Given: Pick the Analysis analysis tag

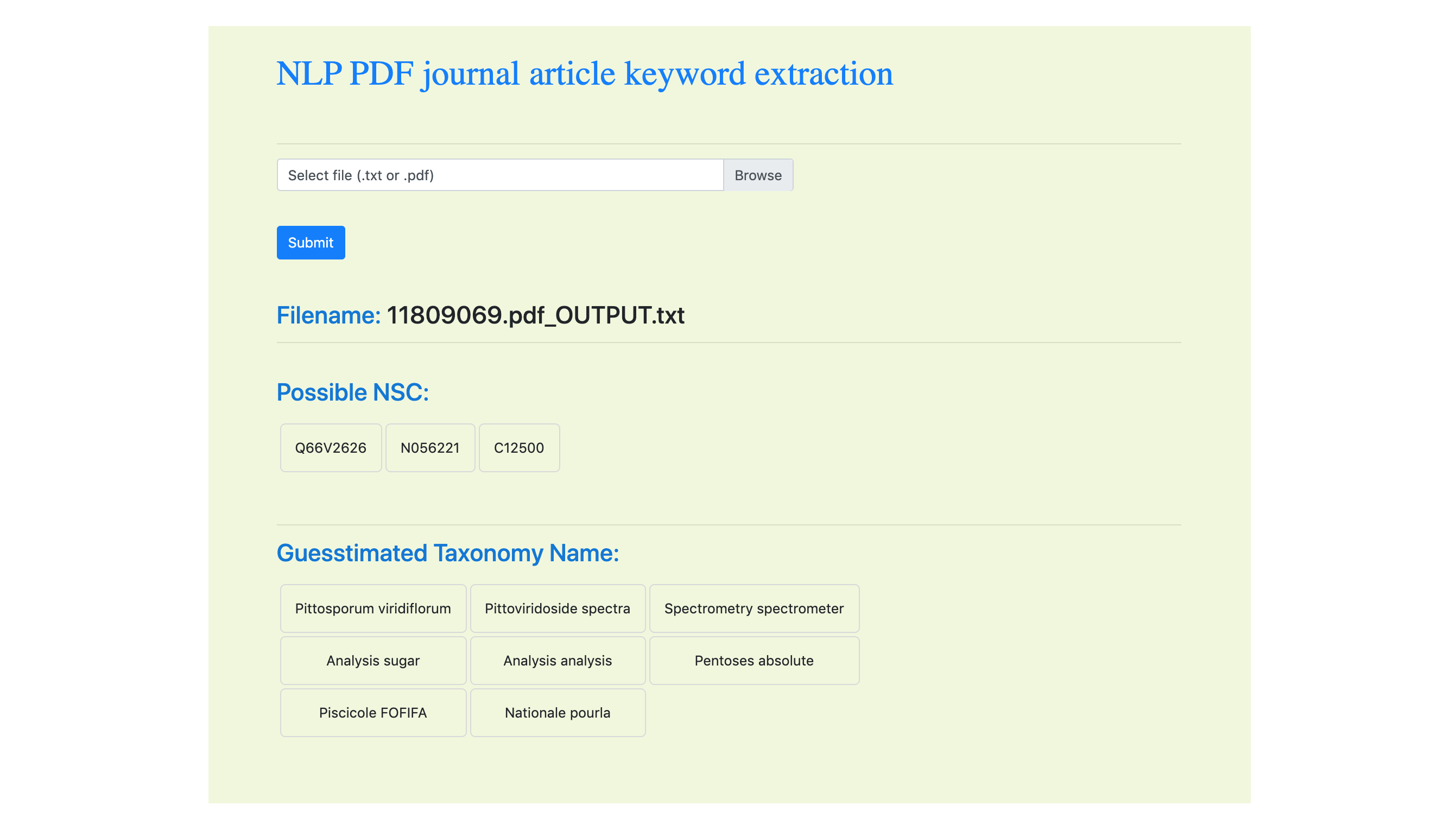Looking at the screenshot, I should pos(557,661).
